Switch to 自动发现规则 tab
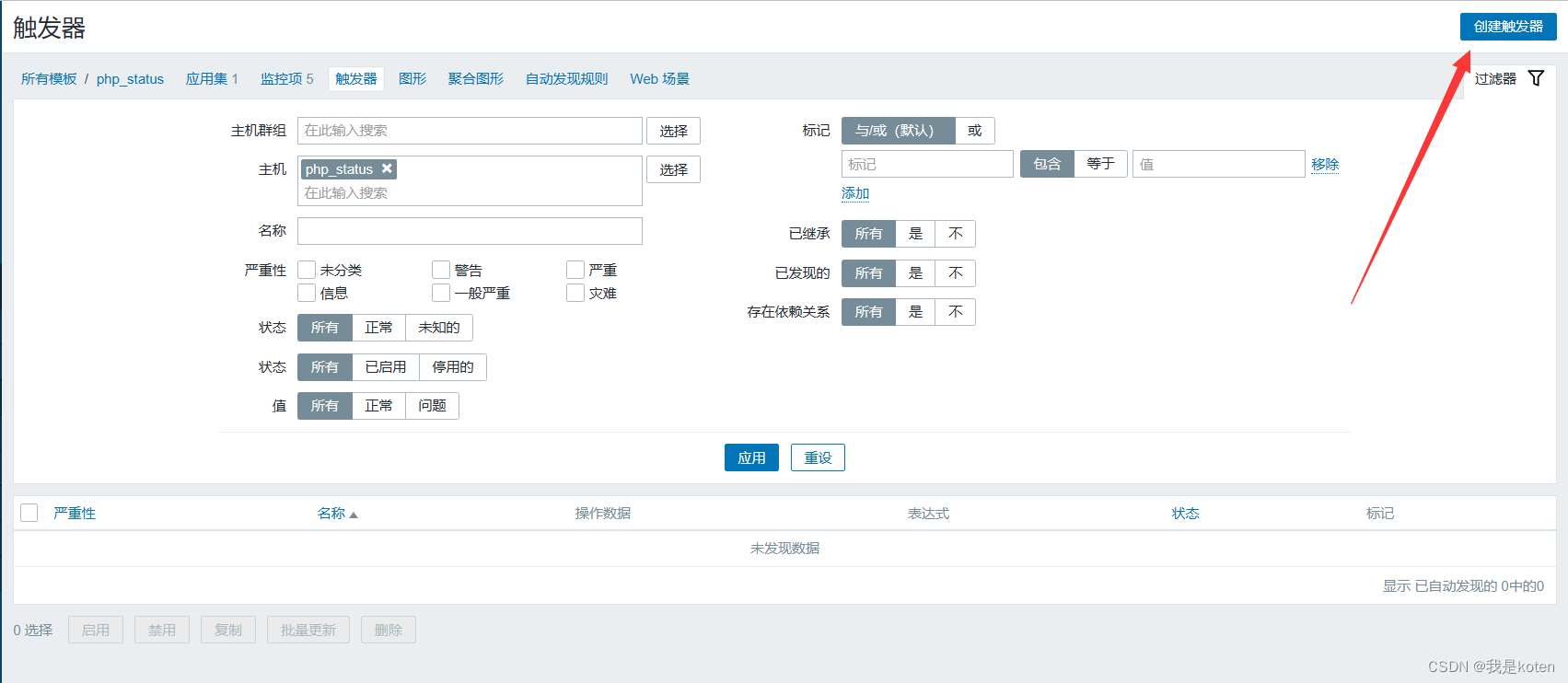1568x683 pixels. tap(566, 79)
